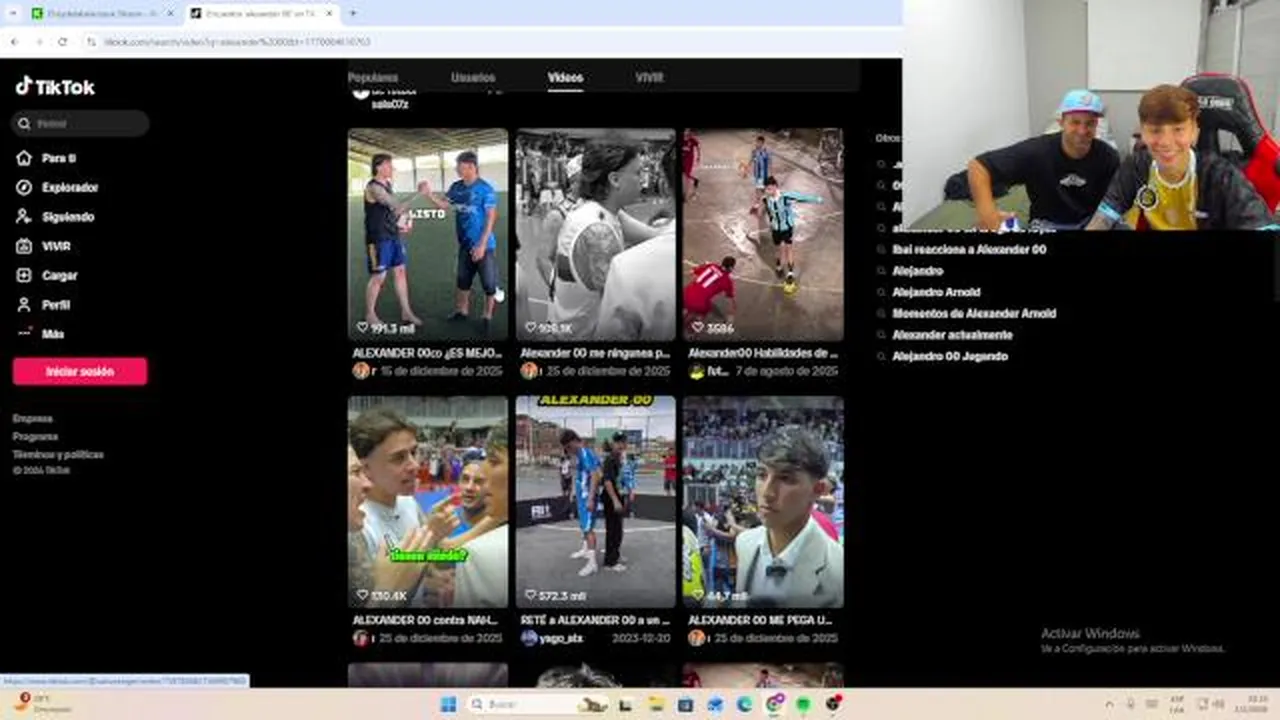The image size is (1280, 720).
Task: Open the black-and-white 'Alexander 00 me ninguneа' video
Action: pos(596,234)
